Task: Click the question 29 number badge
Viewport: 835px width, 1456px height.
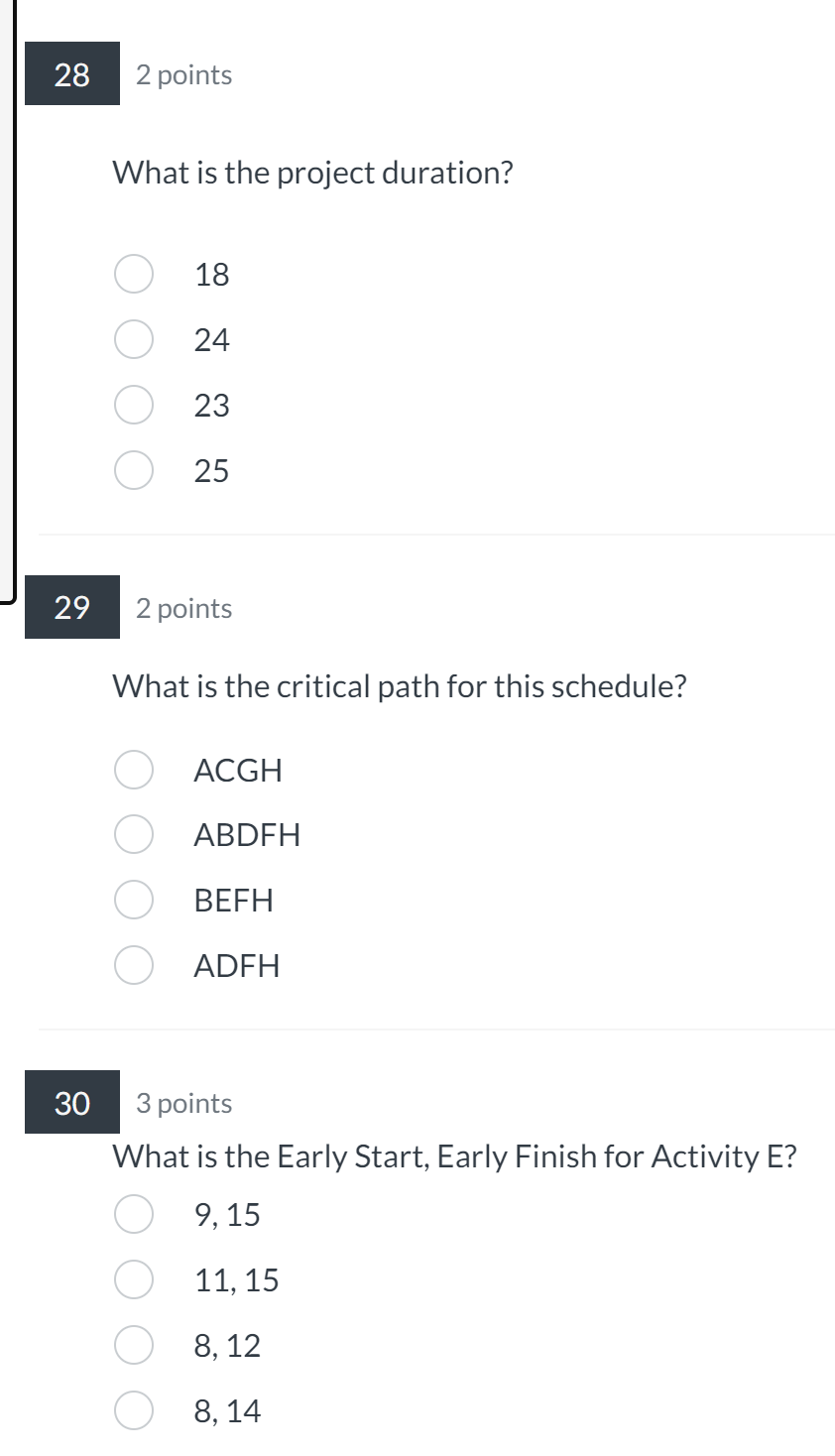Action: click(70, 607)
